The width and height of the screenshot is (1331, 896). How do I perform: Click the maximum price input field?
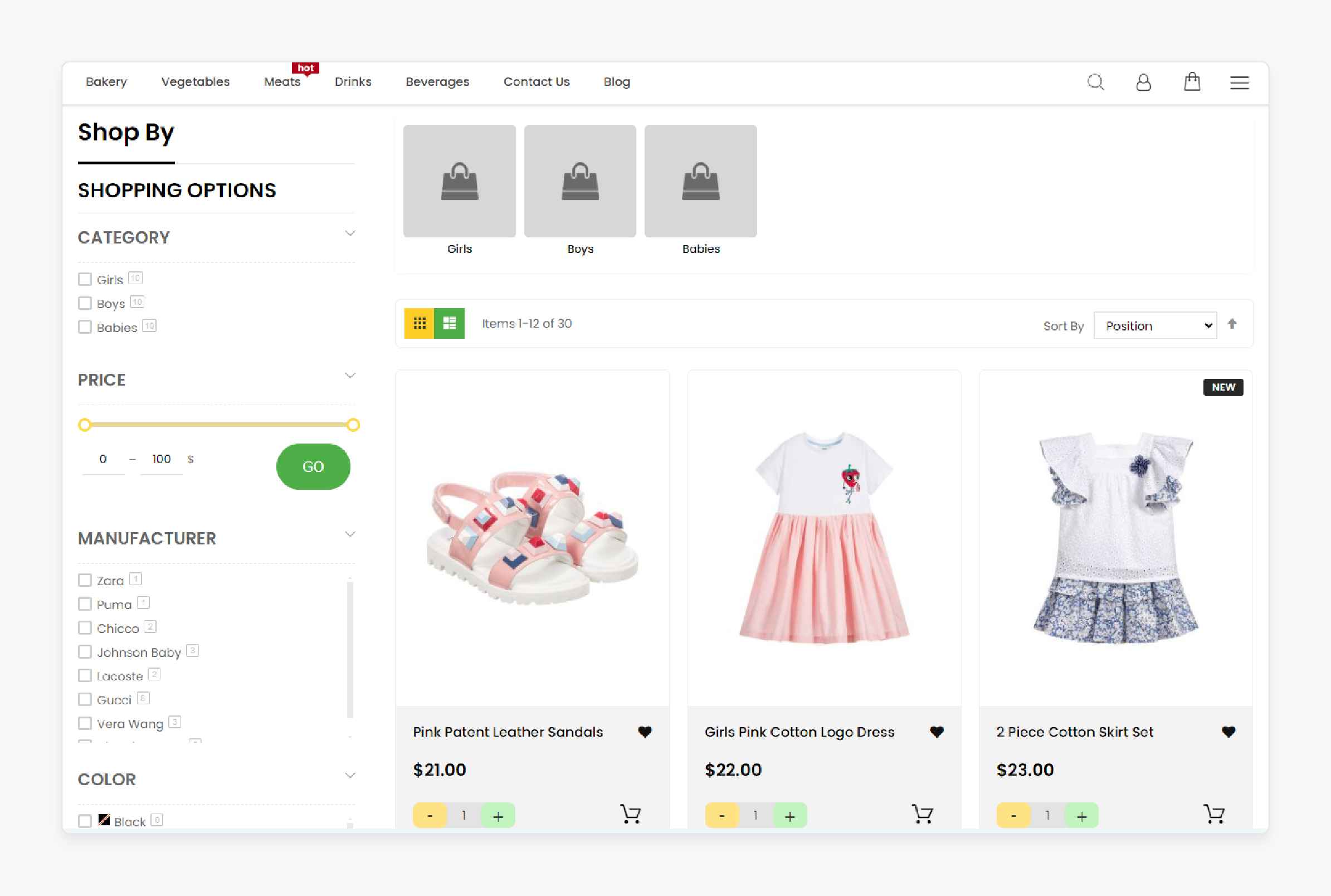(161, 460)
